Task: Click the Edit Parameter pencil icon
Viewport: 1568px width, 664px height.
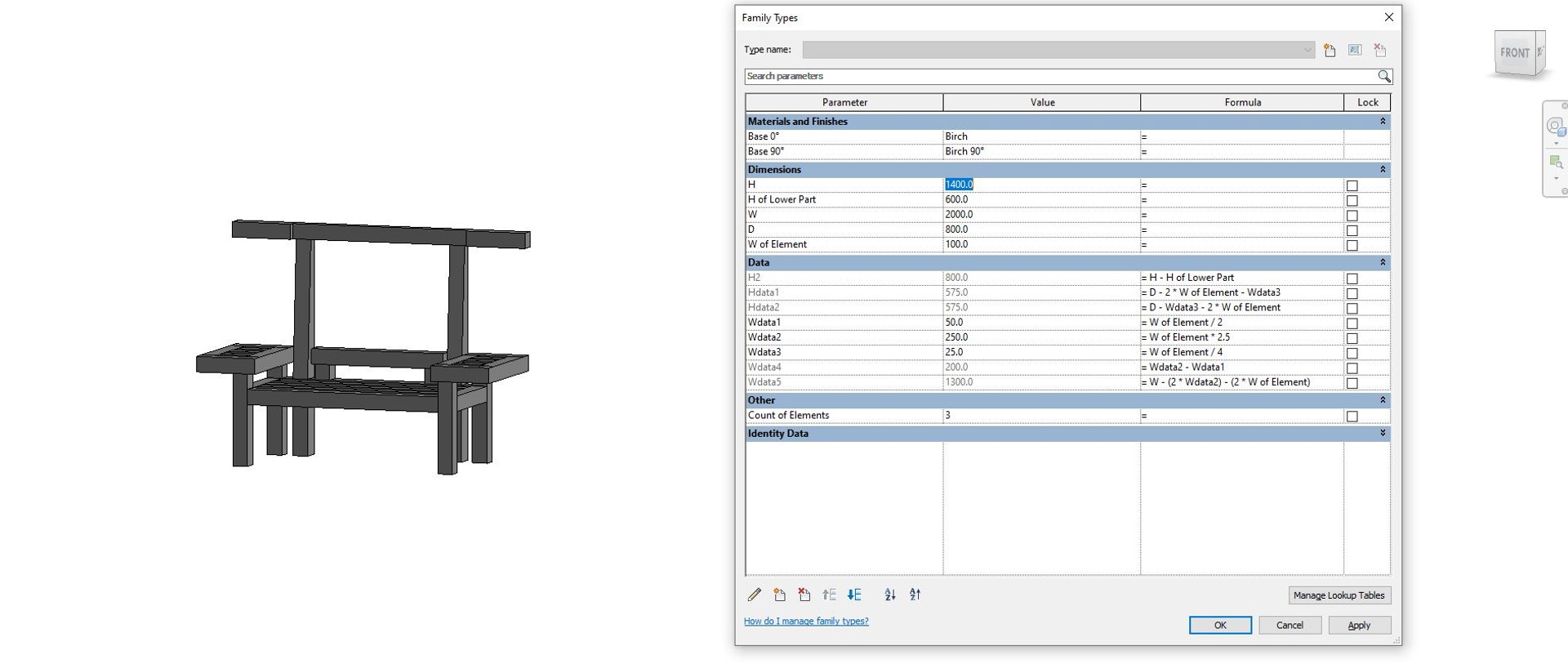Action: coord(755,595)
